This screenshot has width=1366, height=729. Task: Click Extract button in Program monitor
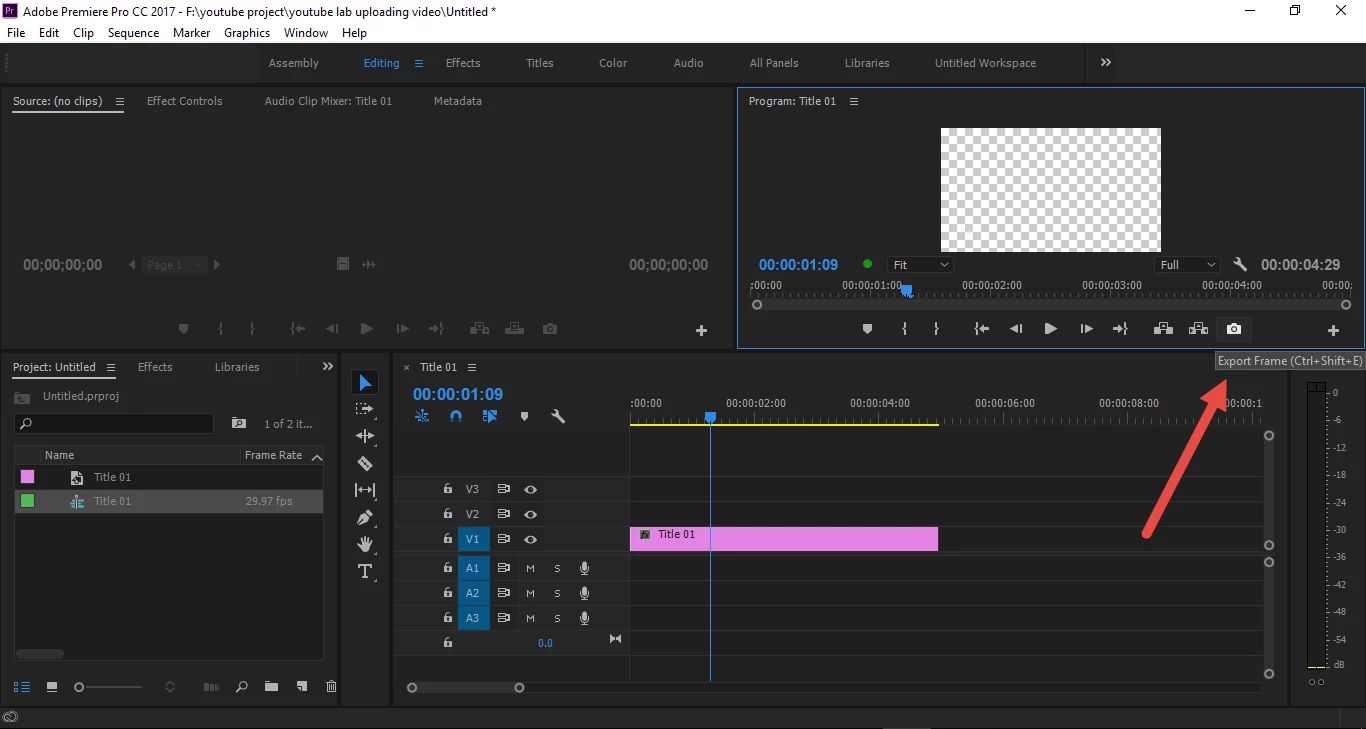(x=1198, y=329)
